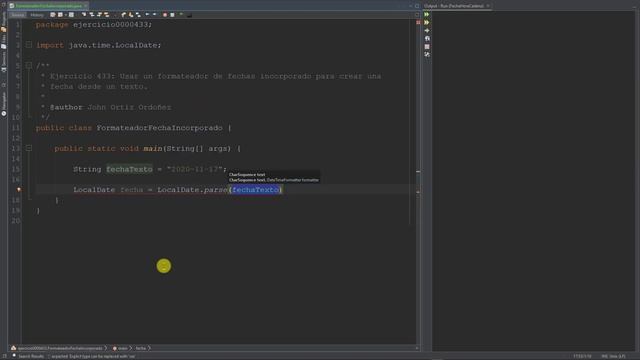
Task: Click the package name ejercicio0000433
Action: [x=111, y=24]
